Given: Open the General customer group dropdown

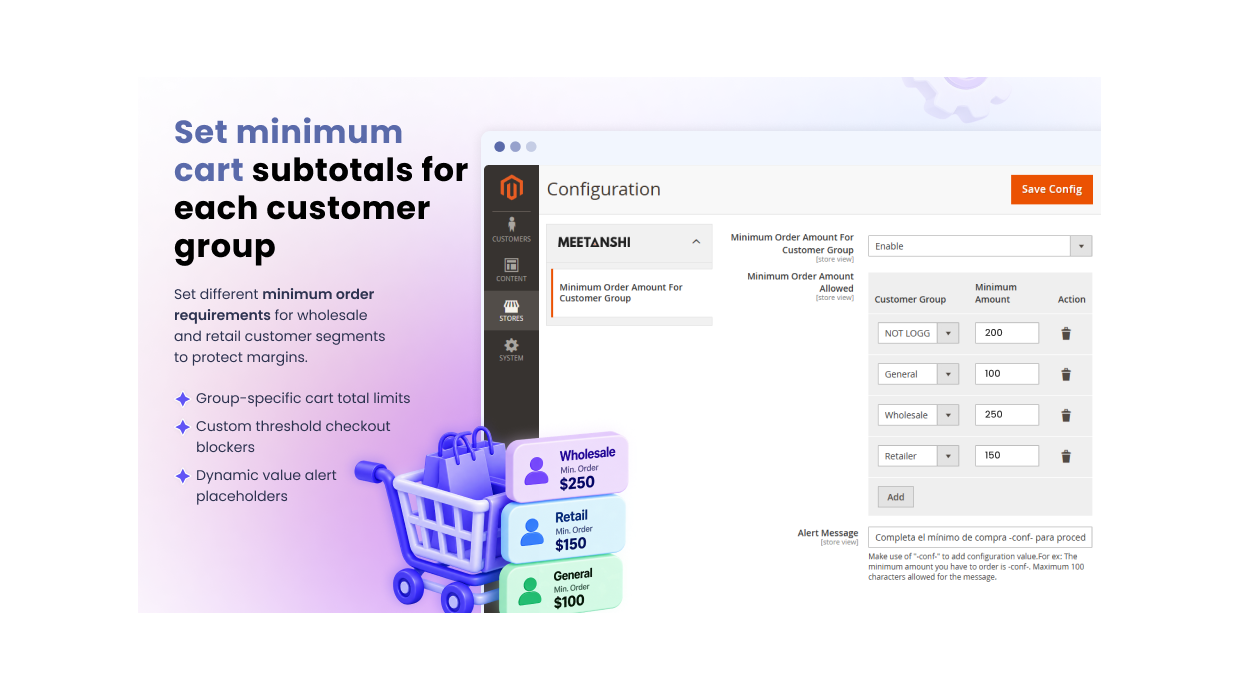Looking at the screenshot, I should 918,374.
